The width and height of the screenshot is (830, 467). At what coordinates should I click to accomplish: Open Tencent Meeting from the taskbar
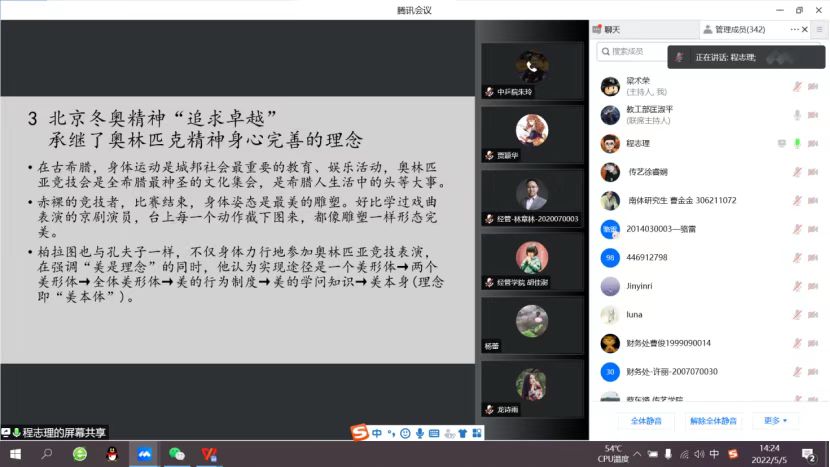[144, 454]
